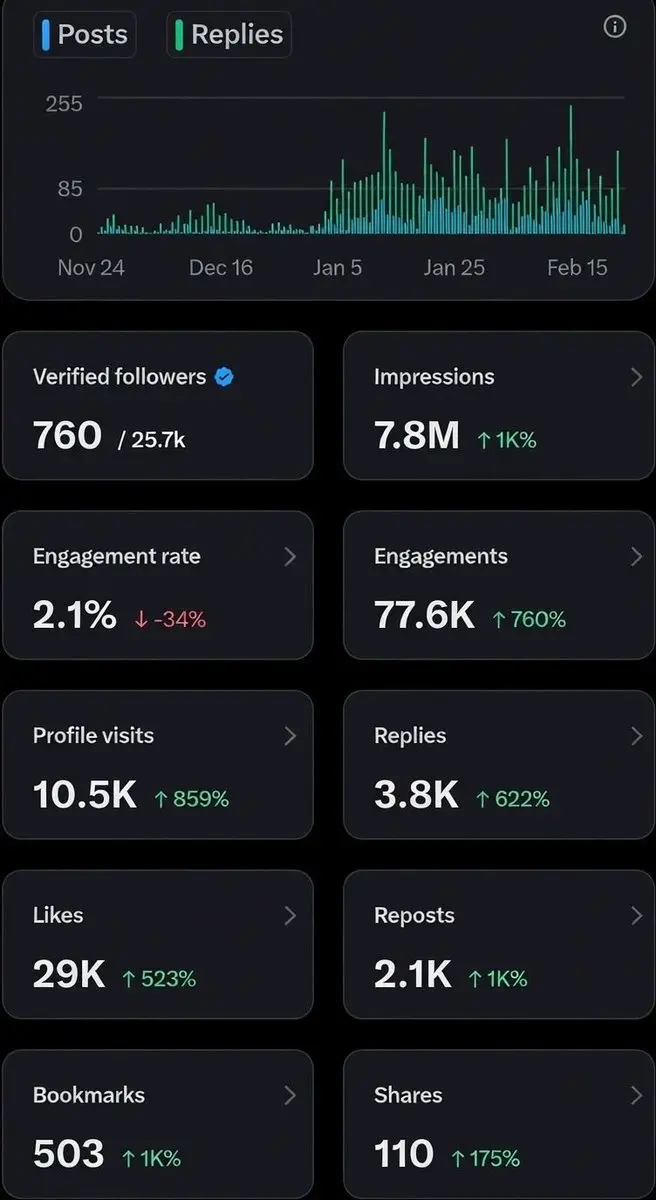
Task: Open Likes card chevron arrow
Action: click(x=290, y=915)
